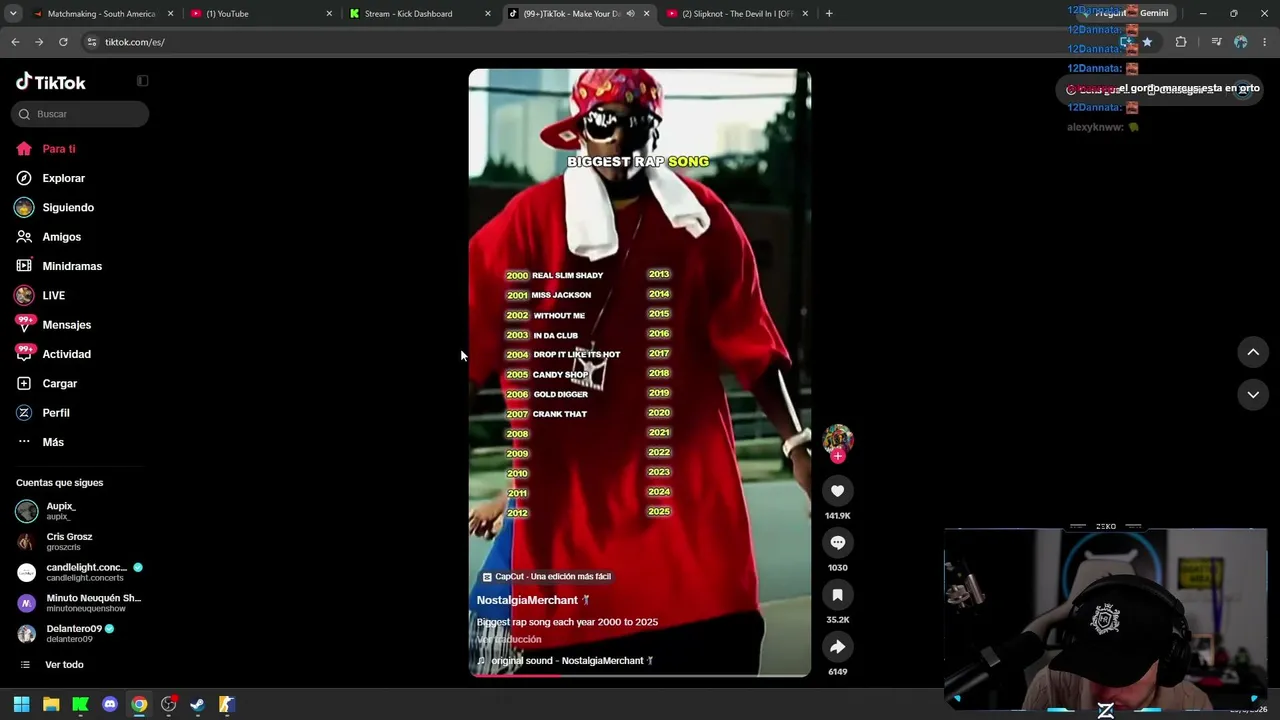
Task: Close the Stream - Kick Dashboard tab
Action: [488, 14]
